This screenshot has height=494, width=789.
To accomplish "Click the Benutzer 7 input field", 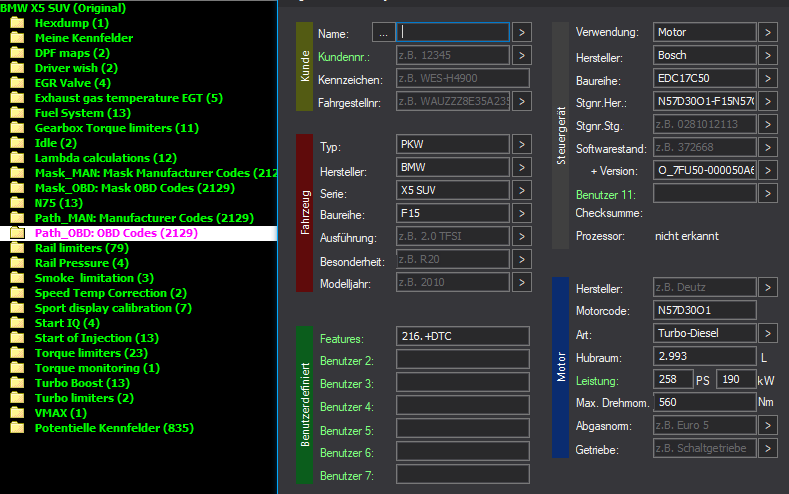I will (463, 474).
